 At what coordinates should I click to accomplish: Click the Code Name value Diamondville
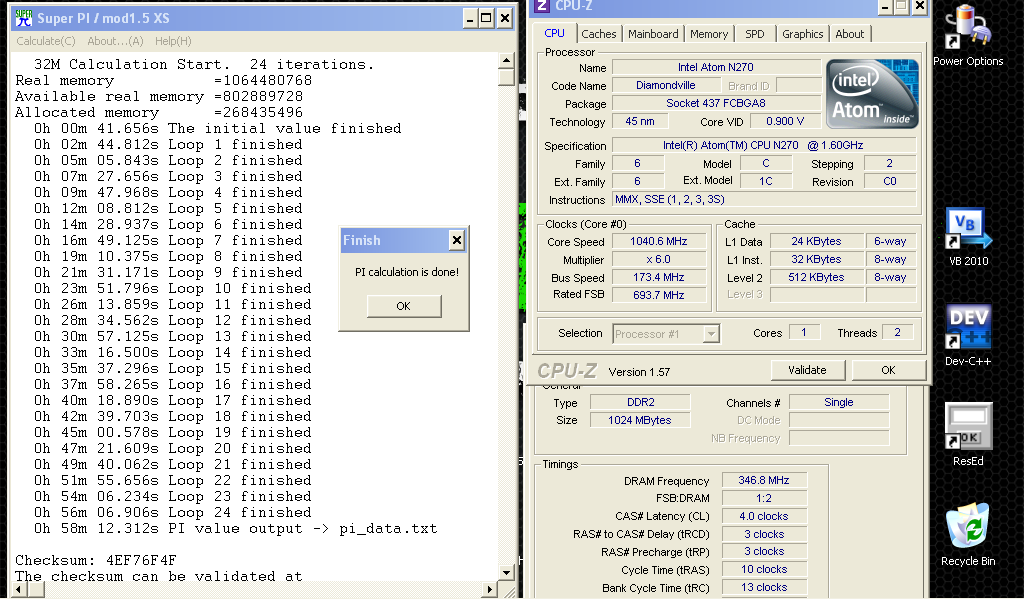click(665, 86)
